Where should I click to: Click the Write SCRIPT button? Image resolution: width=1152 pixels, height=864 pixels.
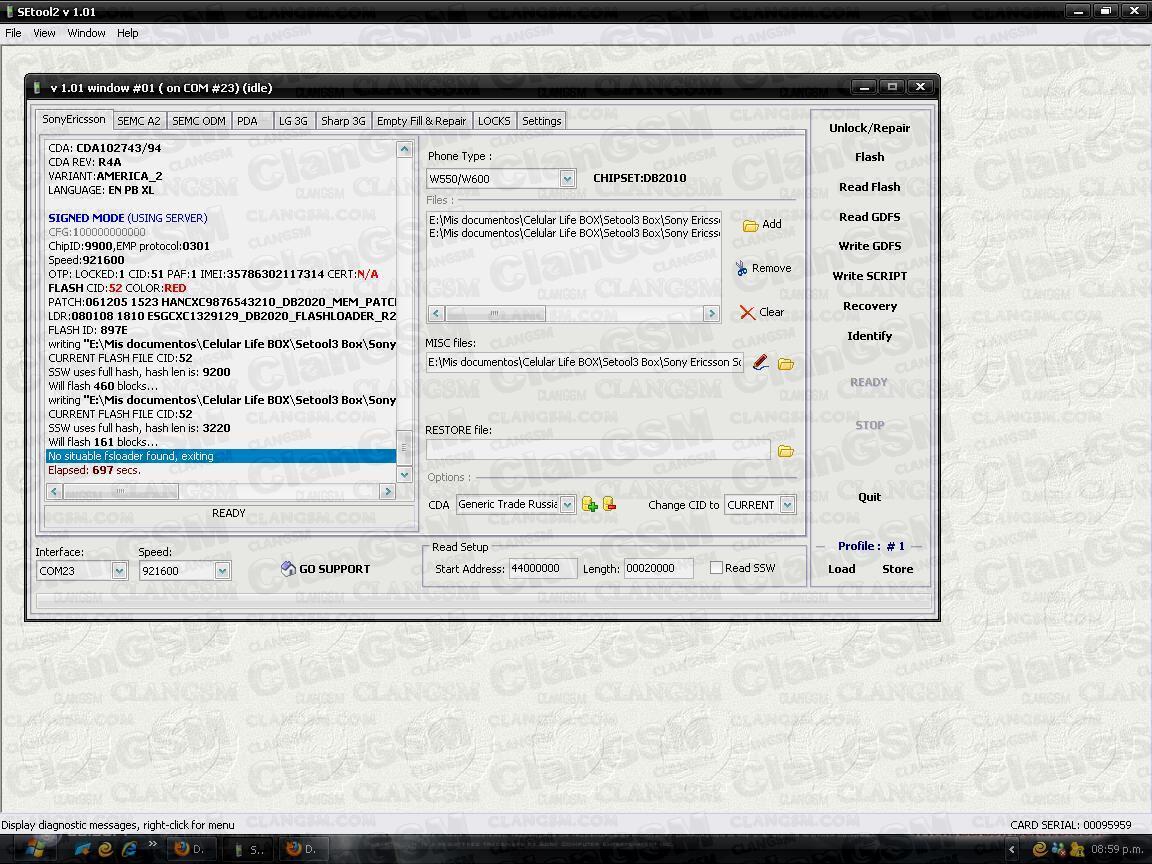coord(869,276)
